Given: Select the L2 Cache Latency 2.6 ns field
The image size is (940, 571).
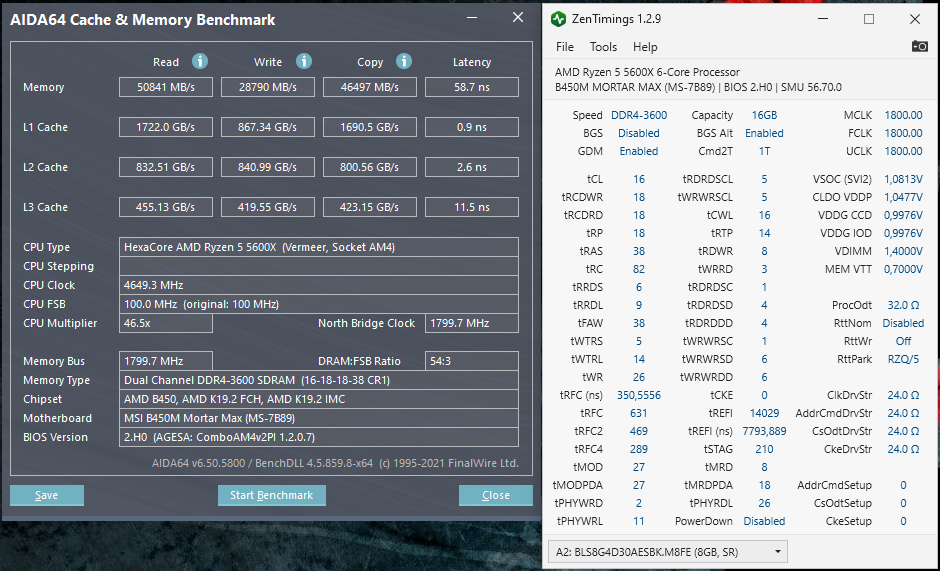Looking at the screenshot, I should (472, 167).
